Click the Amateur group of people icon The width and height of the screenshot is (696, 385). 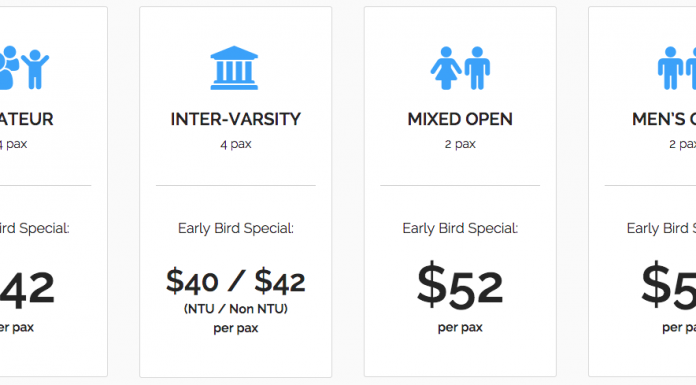click(24, 67)
